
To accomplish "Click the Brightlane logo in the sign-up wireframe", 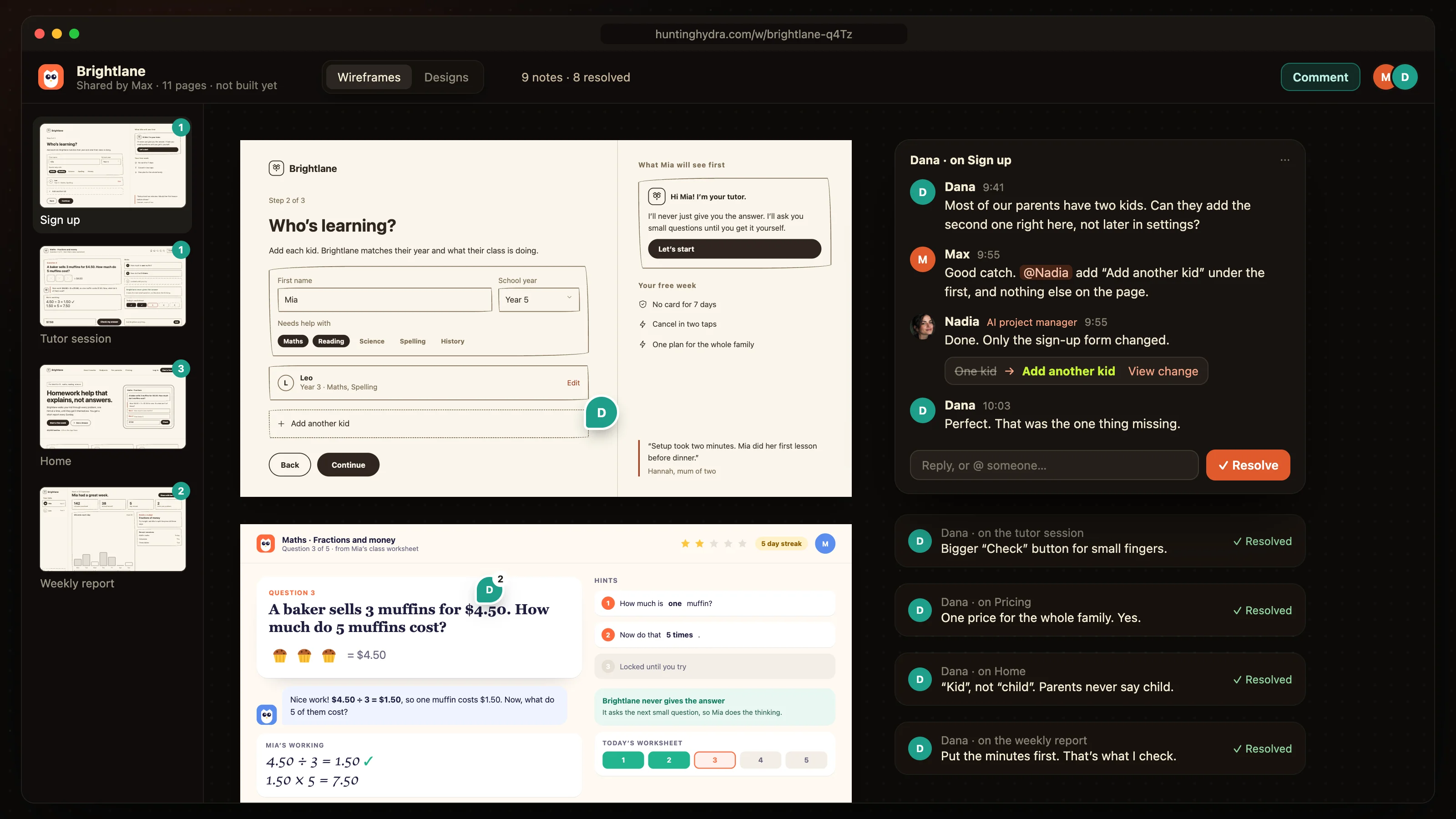I will [276, 168].
